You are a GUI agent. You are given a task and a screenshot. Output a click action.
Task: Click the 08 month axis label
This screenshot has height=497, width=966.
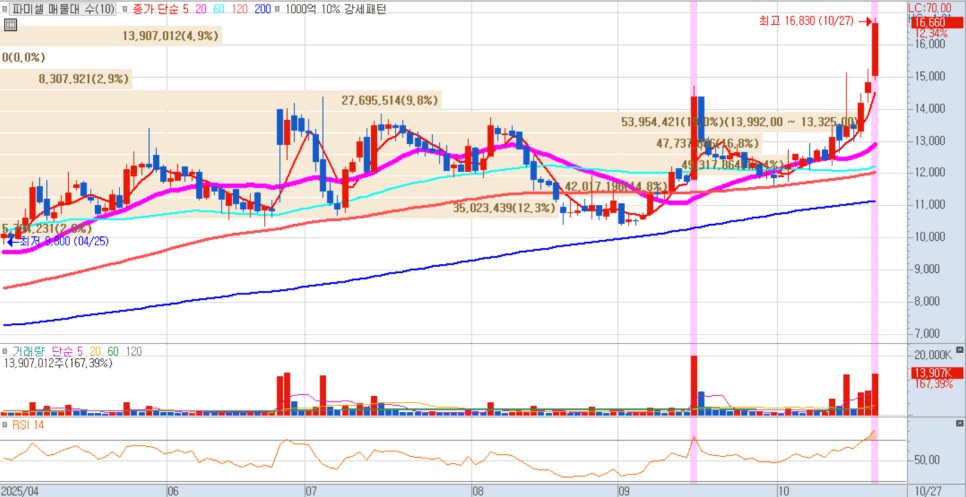478,491
